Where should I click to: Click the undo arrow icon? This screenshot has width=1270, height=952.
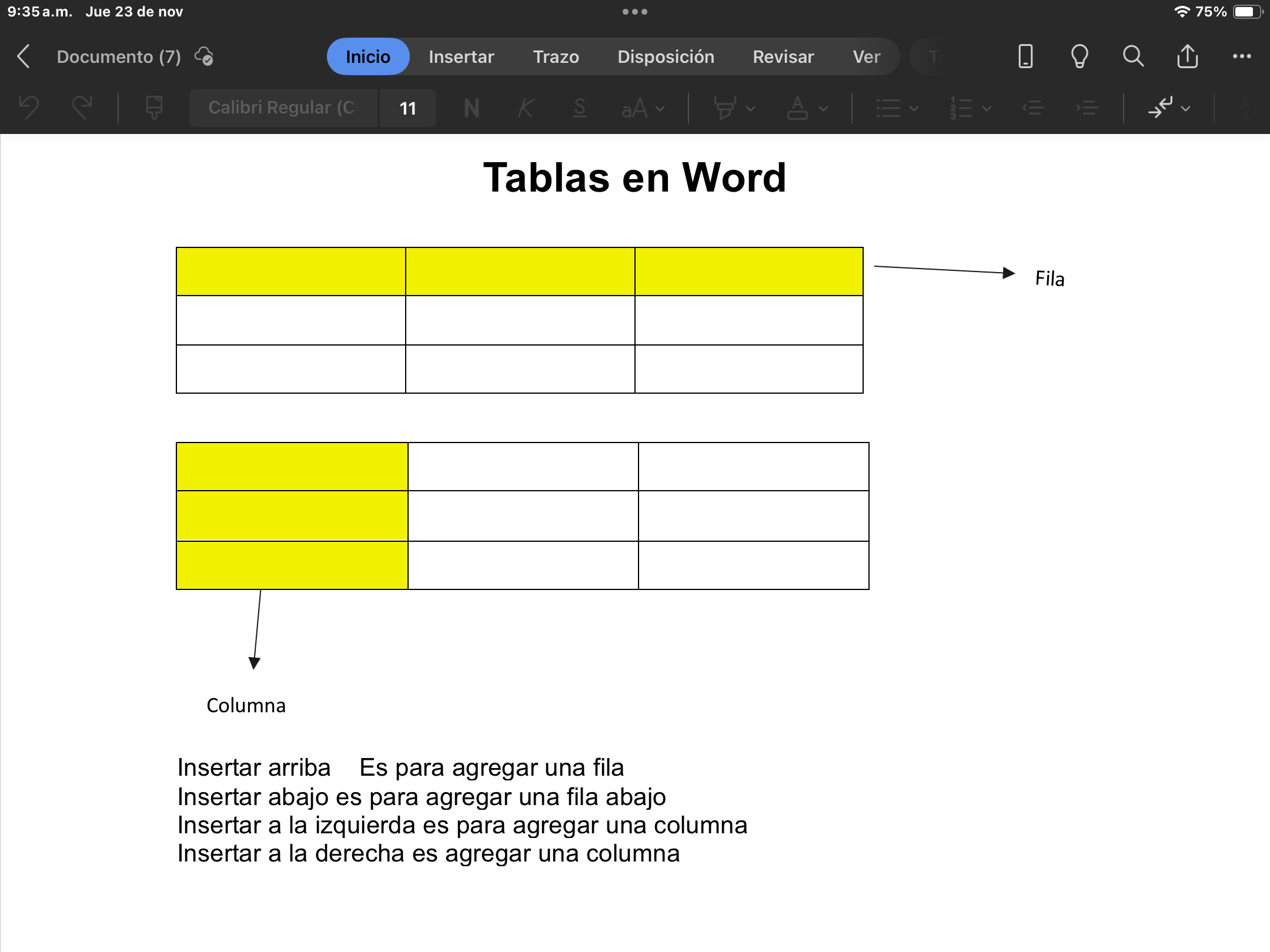click(x=28, y=108)
